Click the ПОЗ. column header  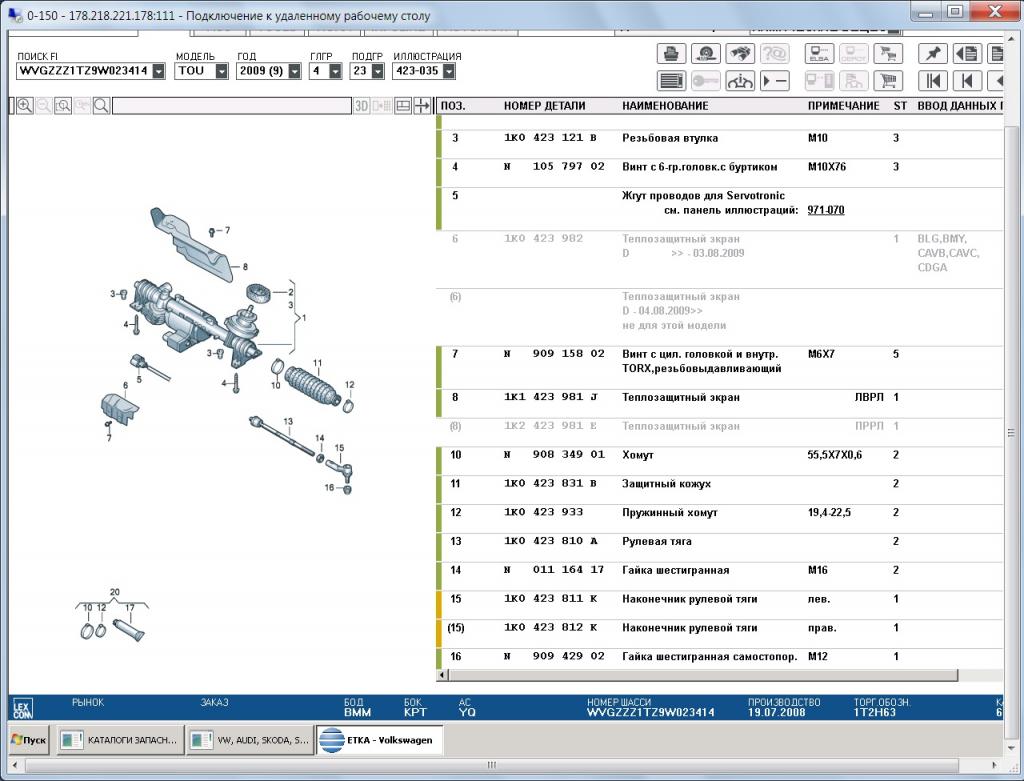coord(453,106)
